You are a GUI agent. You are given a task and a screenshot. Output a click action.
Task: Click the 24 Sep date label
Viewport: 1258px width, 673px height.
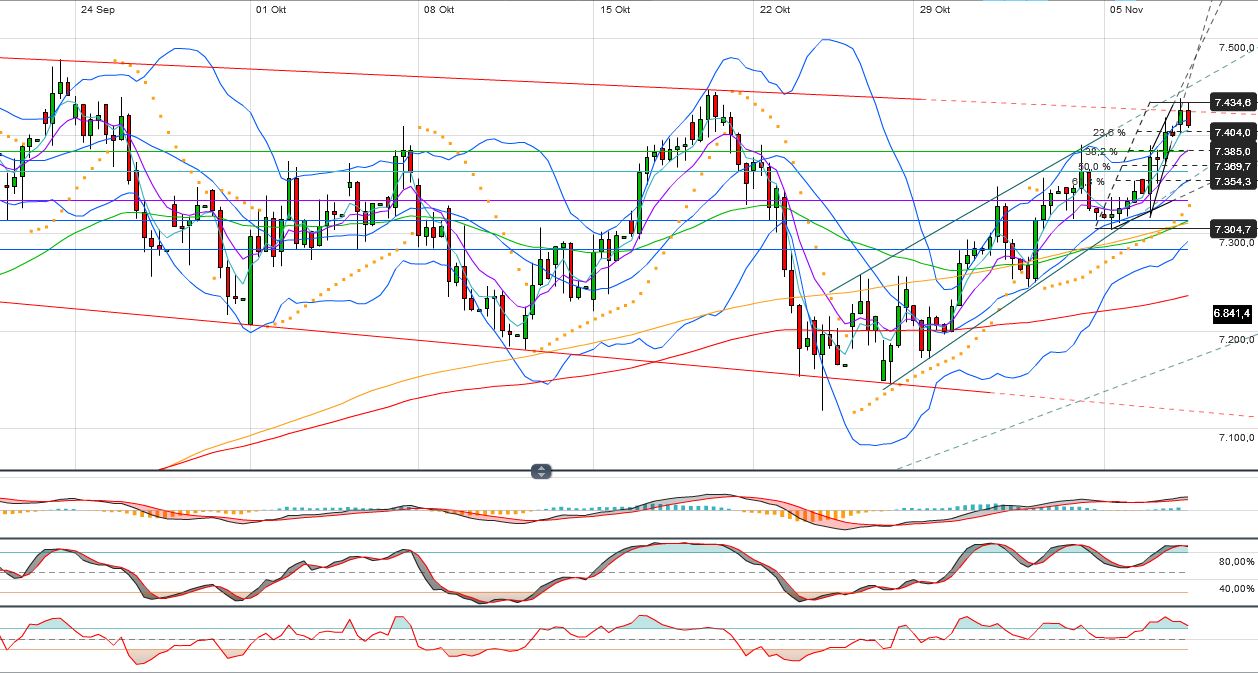click(99, 9)
